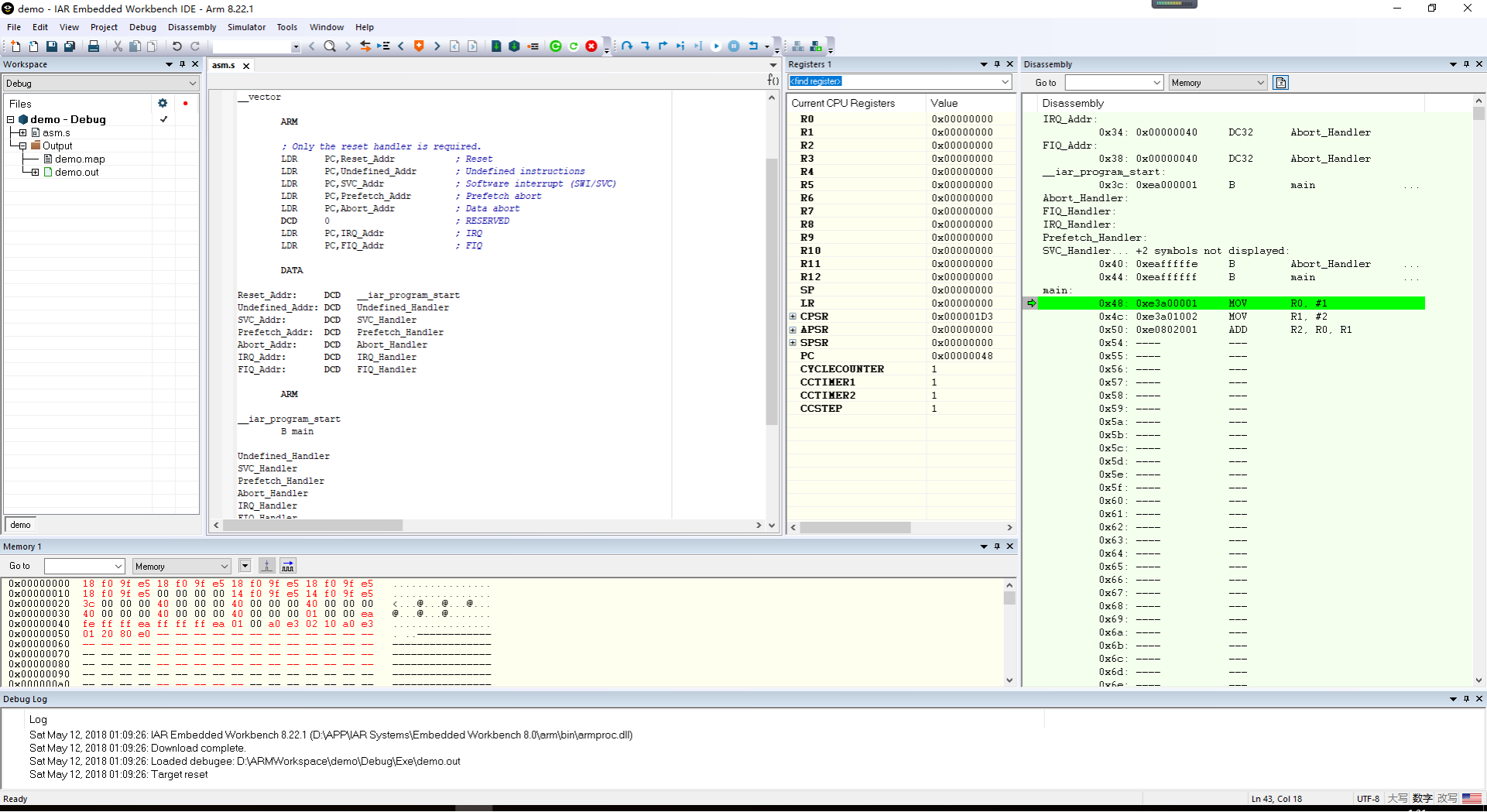Click the Reset debugger icon
Viewport: 1487px width, 812px height.
(753, 46)
